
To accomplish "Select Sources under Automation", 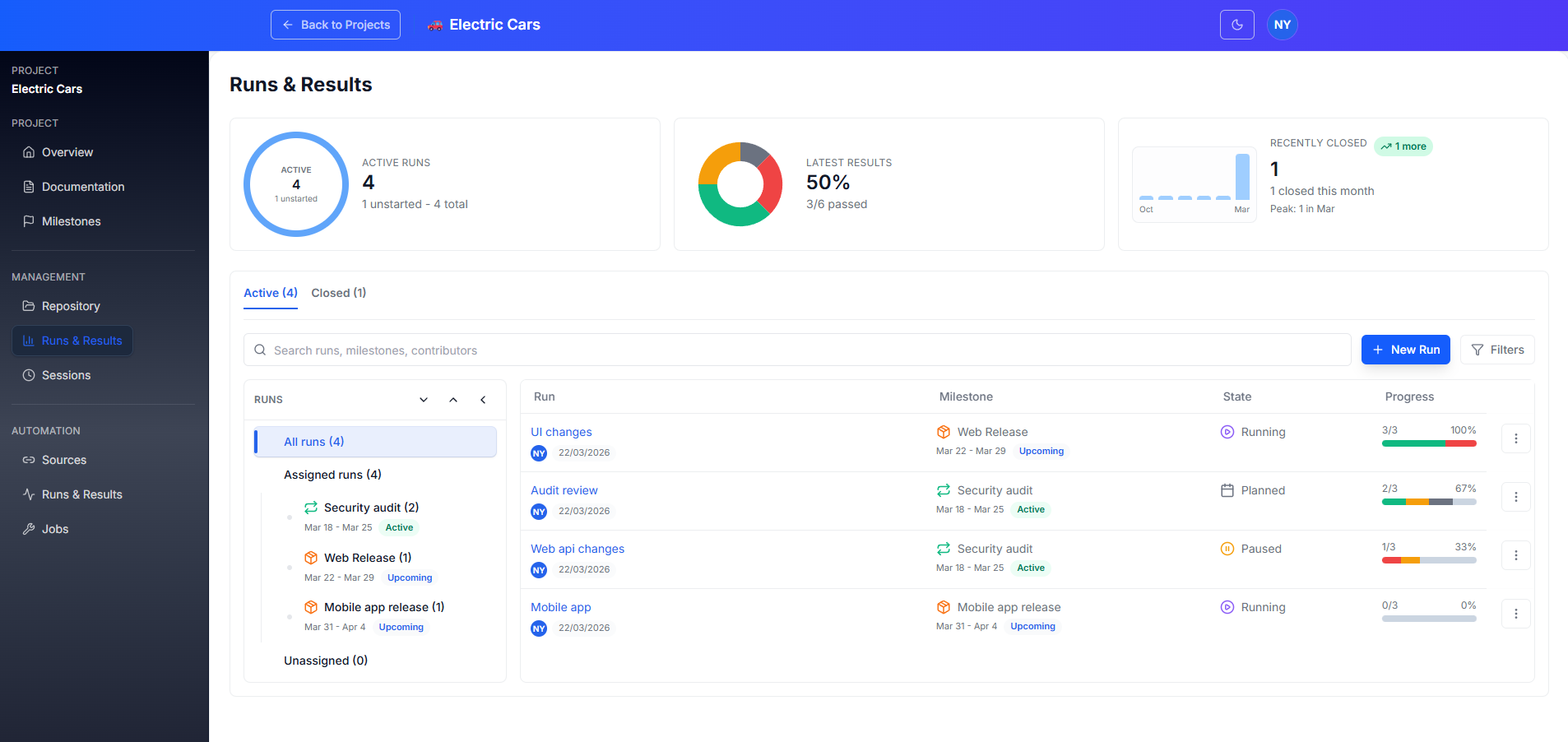I will [x=63, y=460].
